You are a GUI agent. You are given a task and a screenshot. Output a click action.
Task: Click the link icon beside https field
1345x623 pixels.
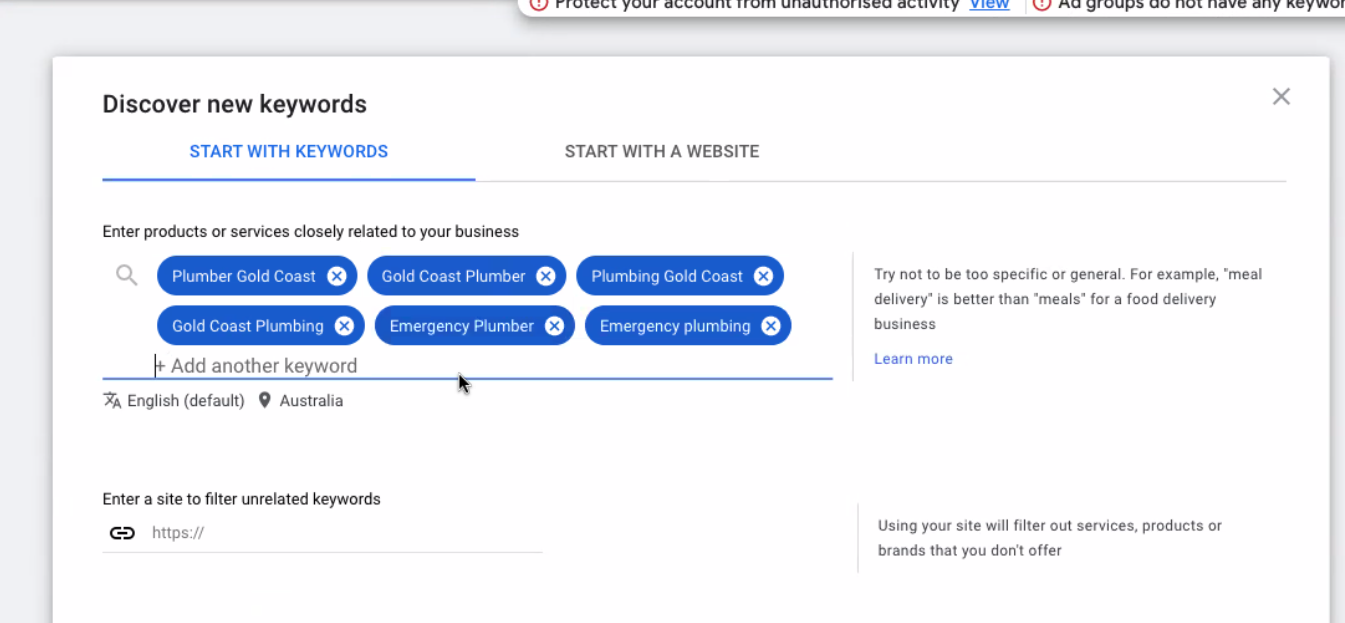(x=122, y=533)
